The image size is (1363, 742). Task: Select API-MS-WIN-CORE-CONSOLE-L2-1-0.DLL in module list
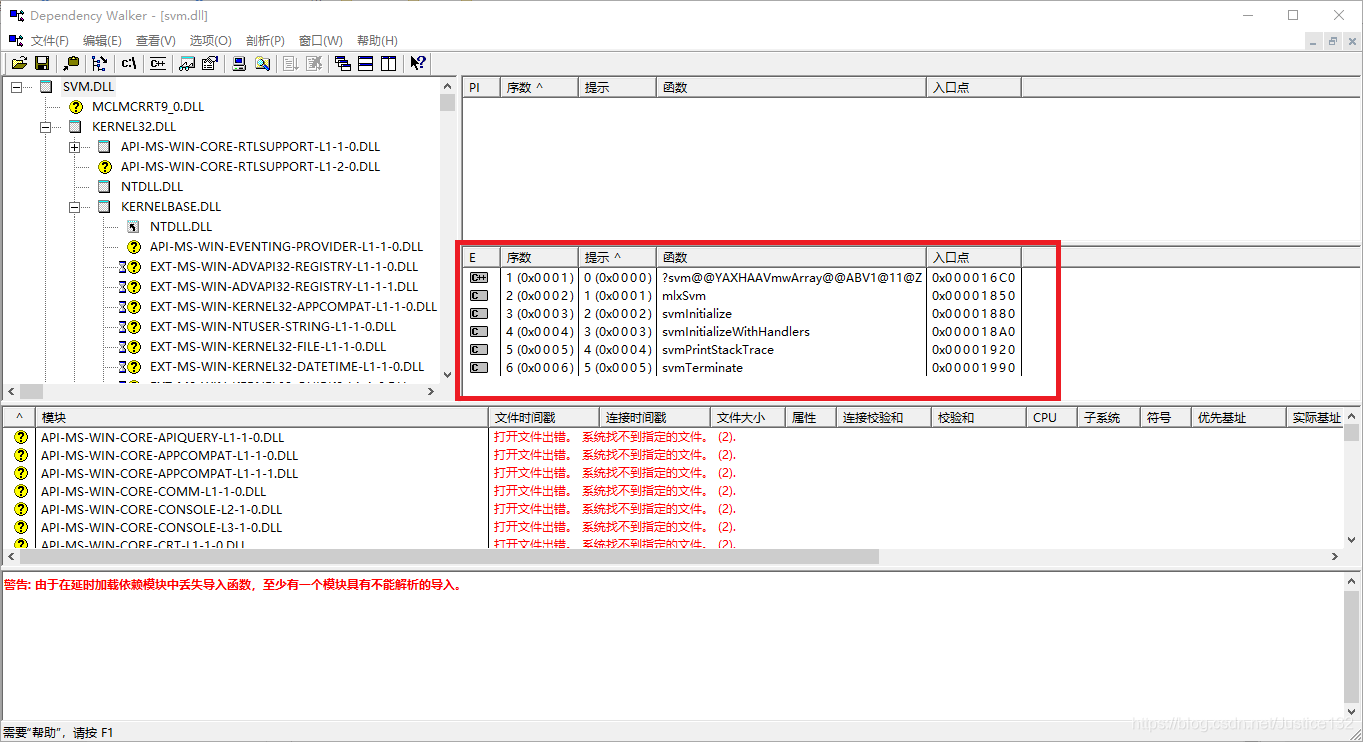point(161,509)
